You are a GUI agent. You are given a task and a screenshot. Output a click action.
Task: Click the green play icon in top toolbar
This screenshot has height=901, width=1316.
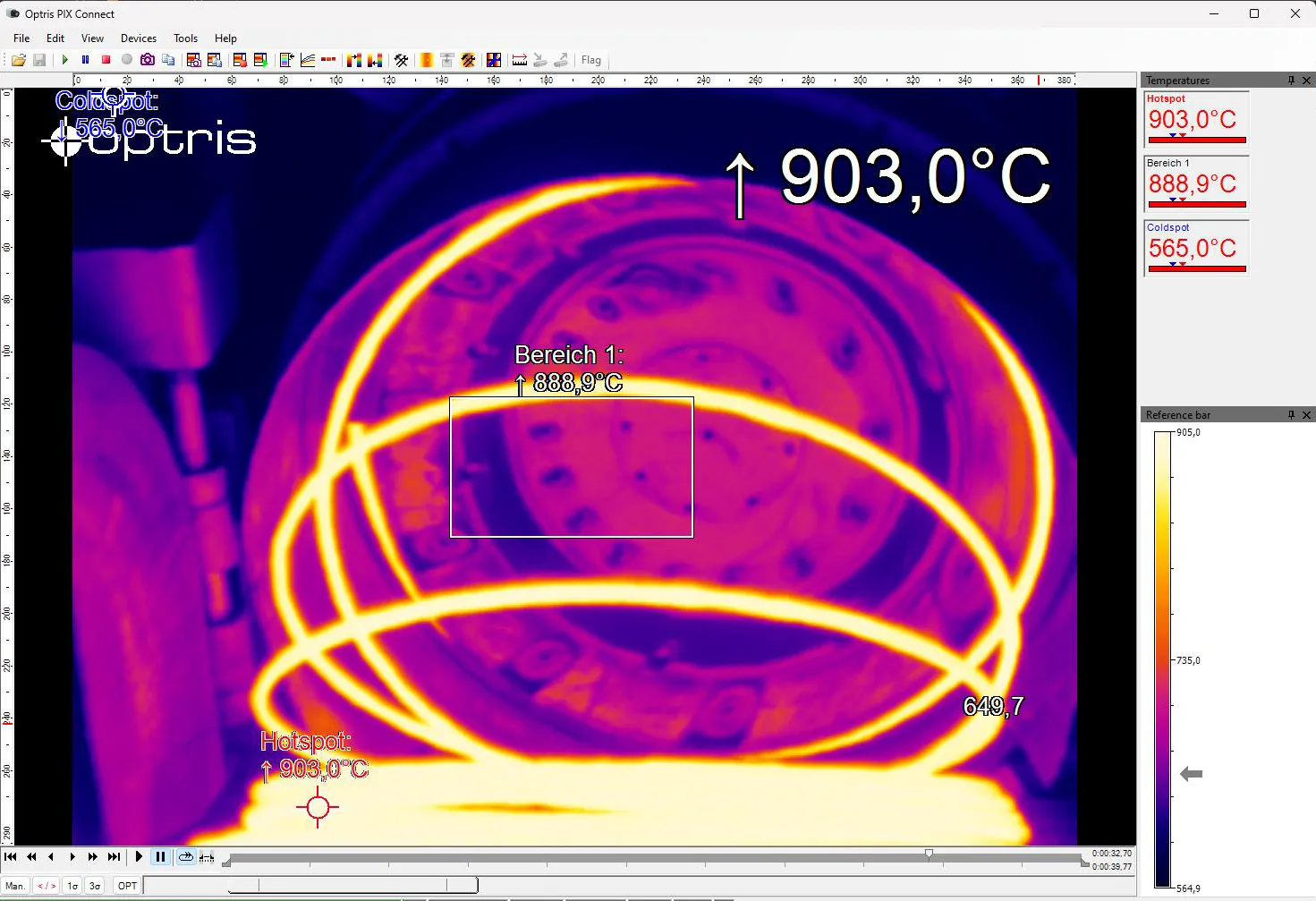click(x=64, y=60)
